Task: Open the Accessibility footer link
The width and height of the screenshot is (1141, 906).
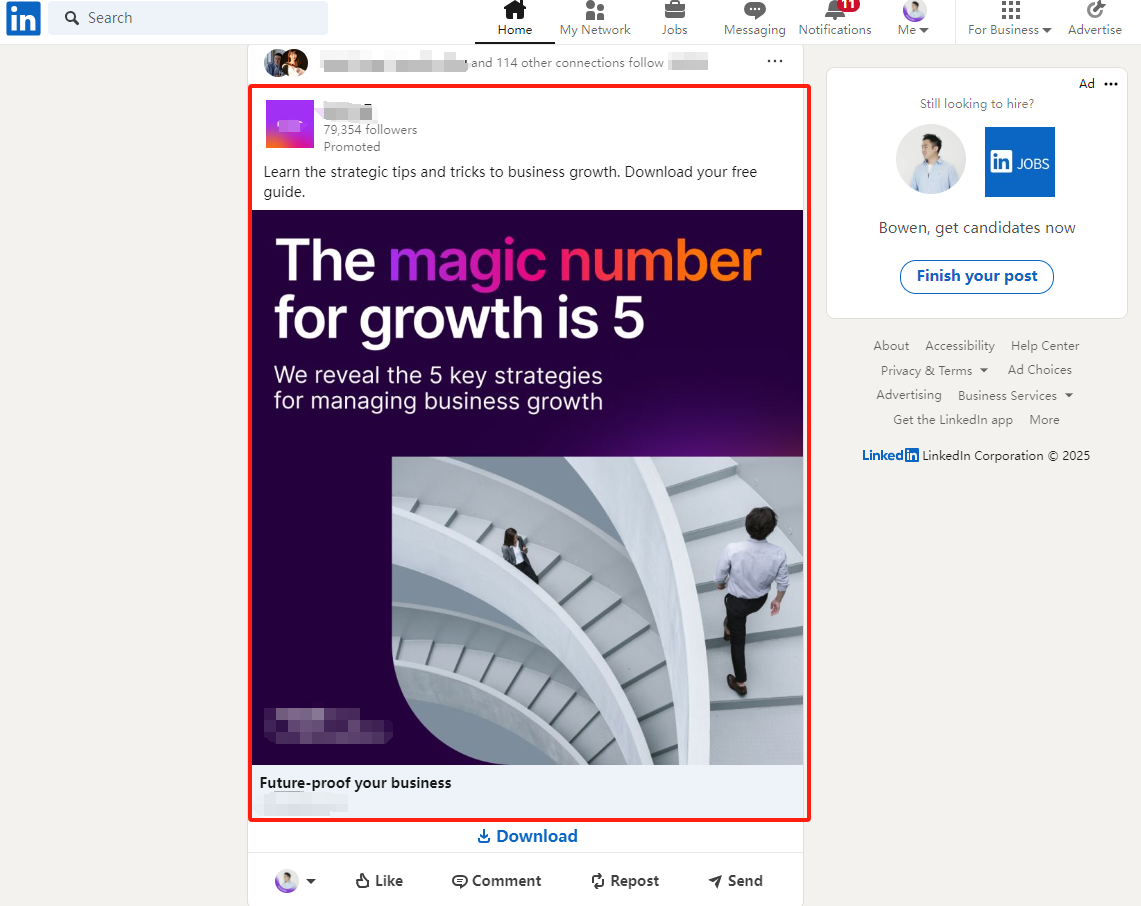Action: coord(960,346)
